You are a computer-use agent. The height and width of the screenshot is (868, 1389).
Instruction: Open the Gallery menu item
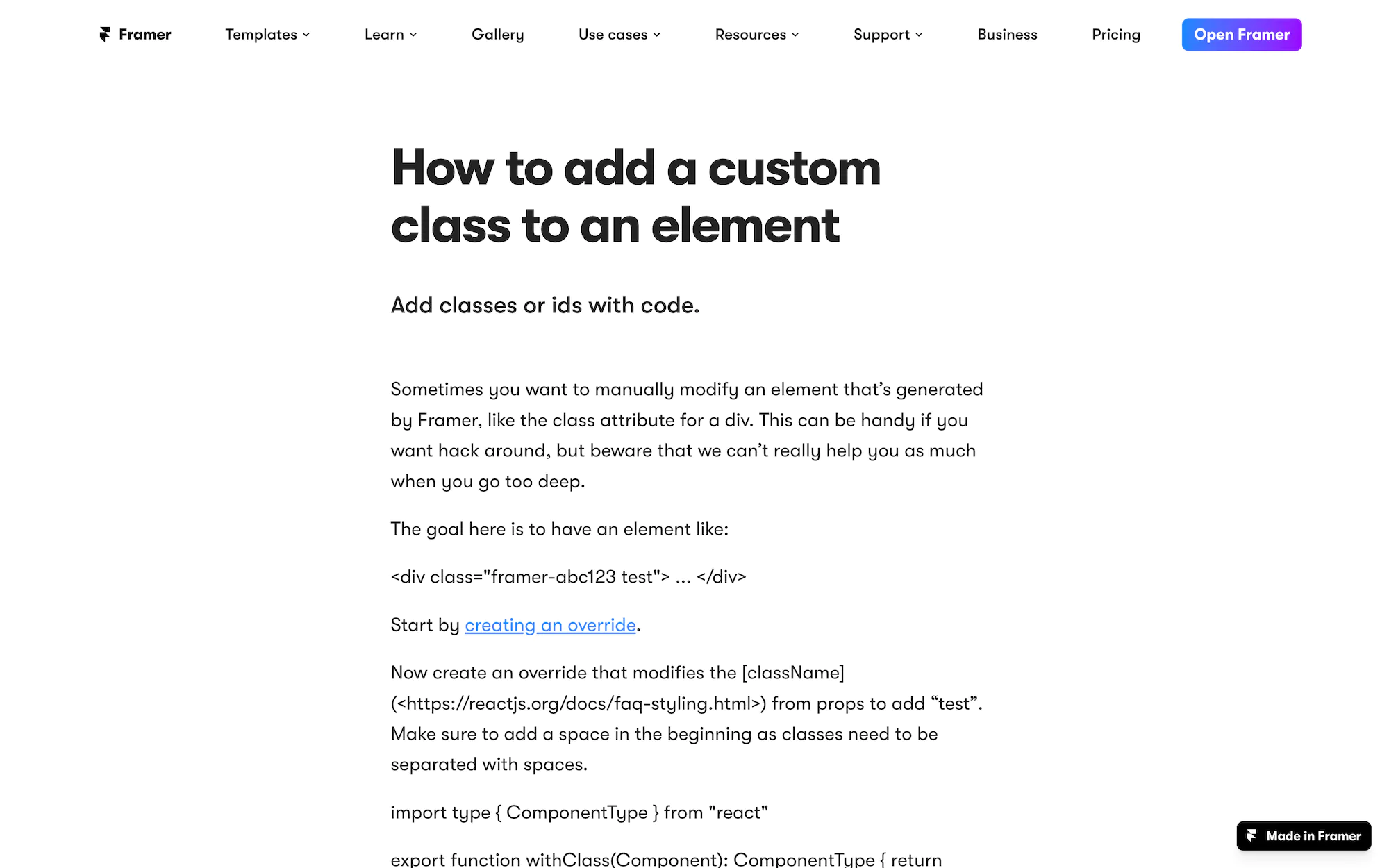click(497, 34)
